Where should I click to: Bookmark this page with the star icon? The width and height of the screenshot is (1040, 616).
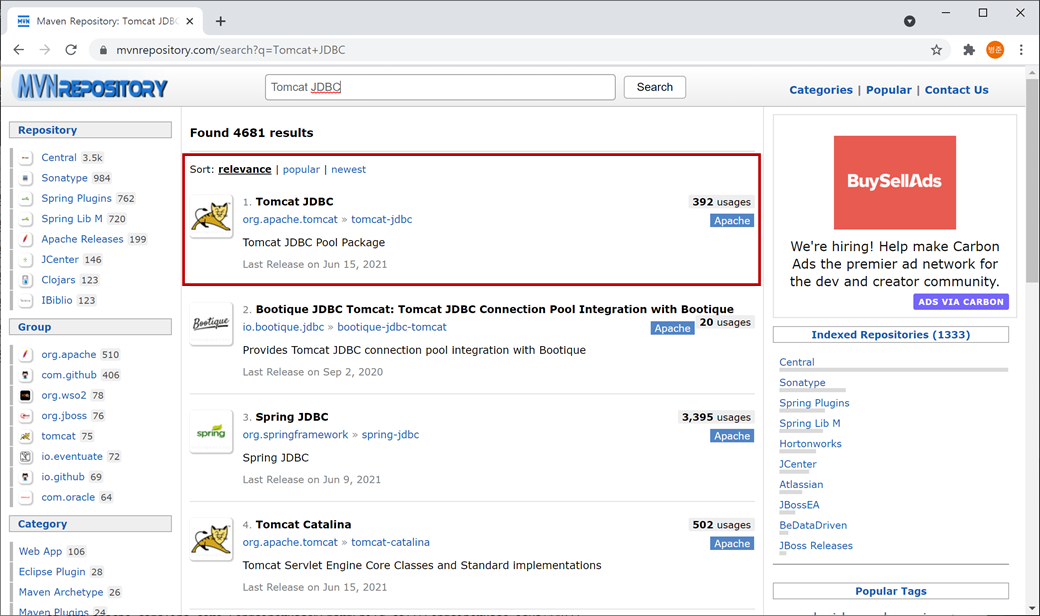coord(936,50)
